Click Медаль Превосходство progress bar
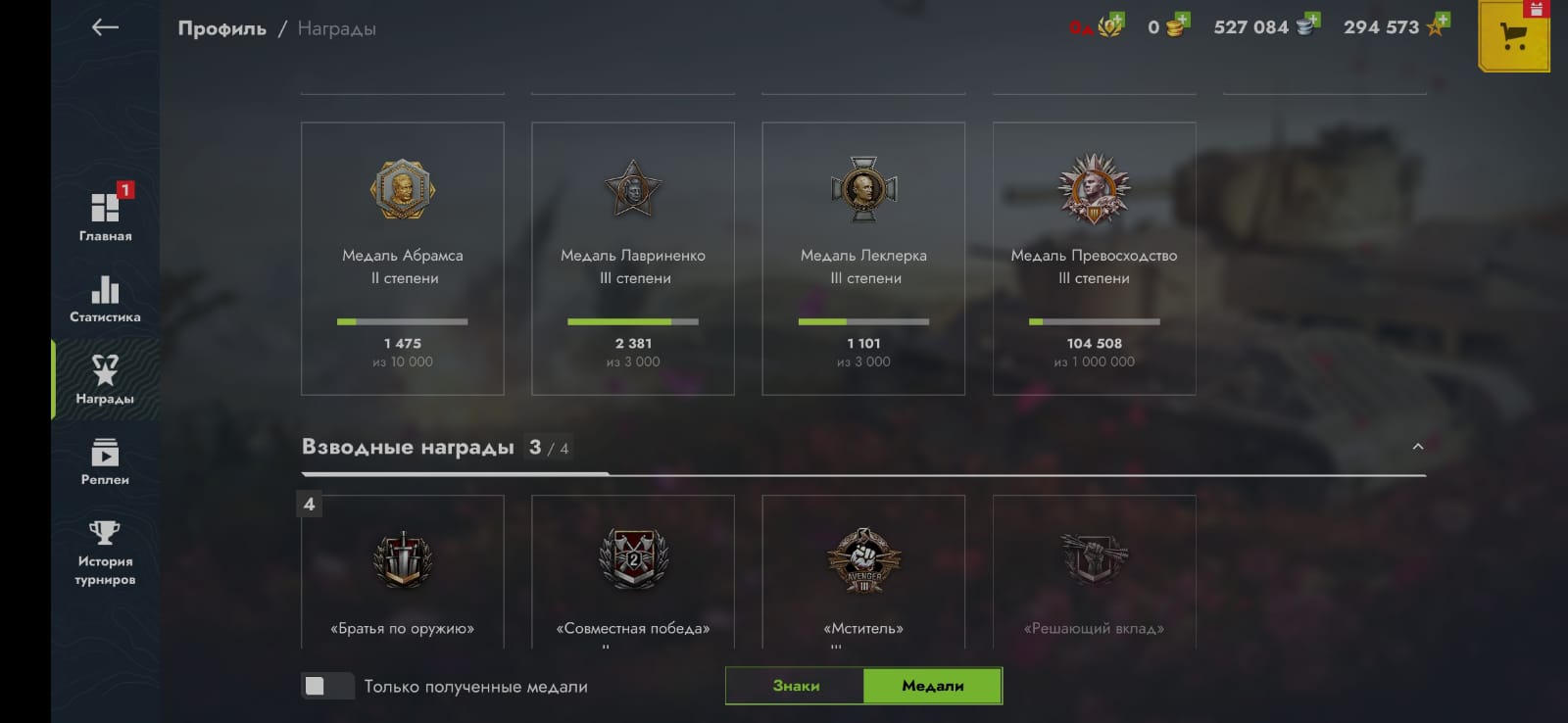This screenshot has height=723, width=1568. pyautogui.click(x=1095, y=321)
